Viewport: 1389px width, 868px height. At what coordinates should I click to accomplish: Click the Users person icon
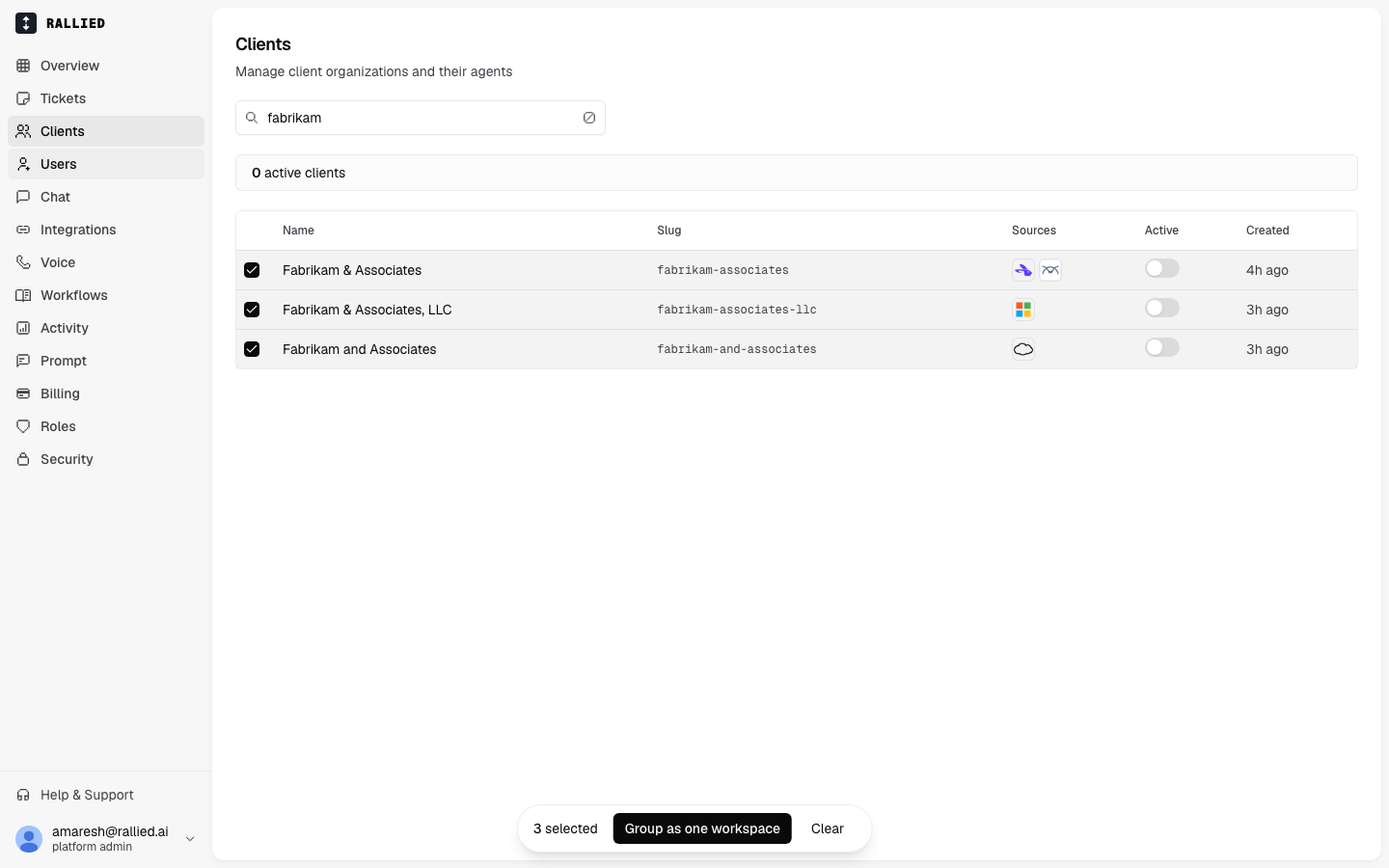tap(23, 164)
